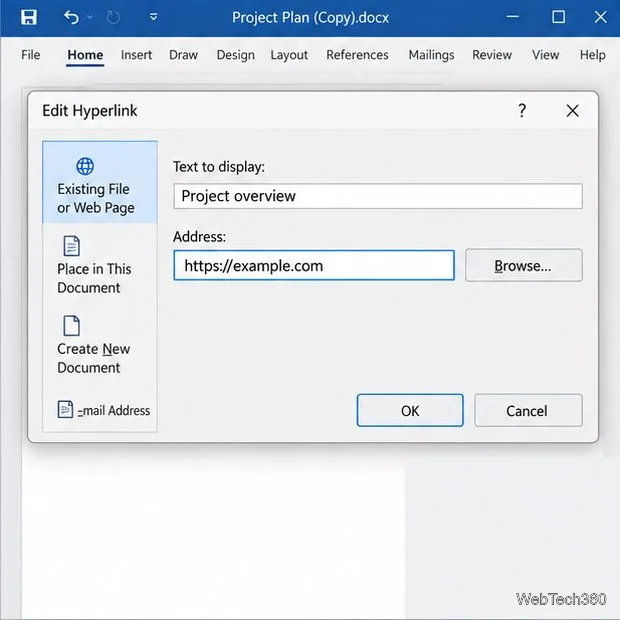620x620 pixels.
Task: Open the Draw ribbon tab
Action: pyautogui.click(x=183, y=55)
